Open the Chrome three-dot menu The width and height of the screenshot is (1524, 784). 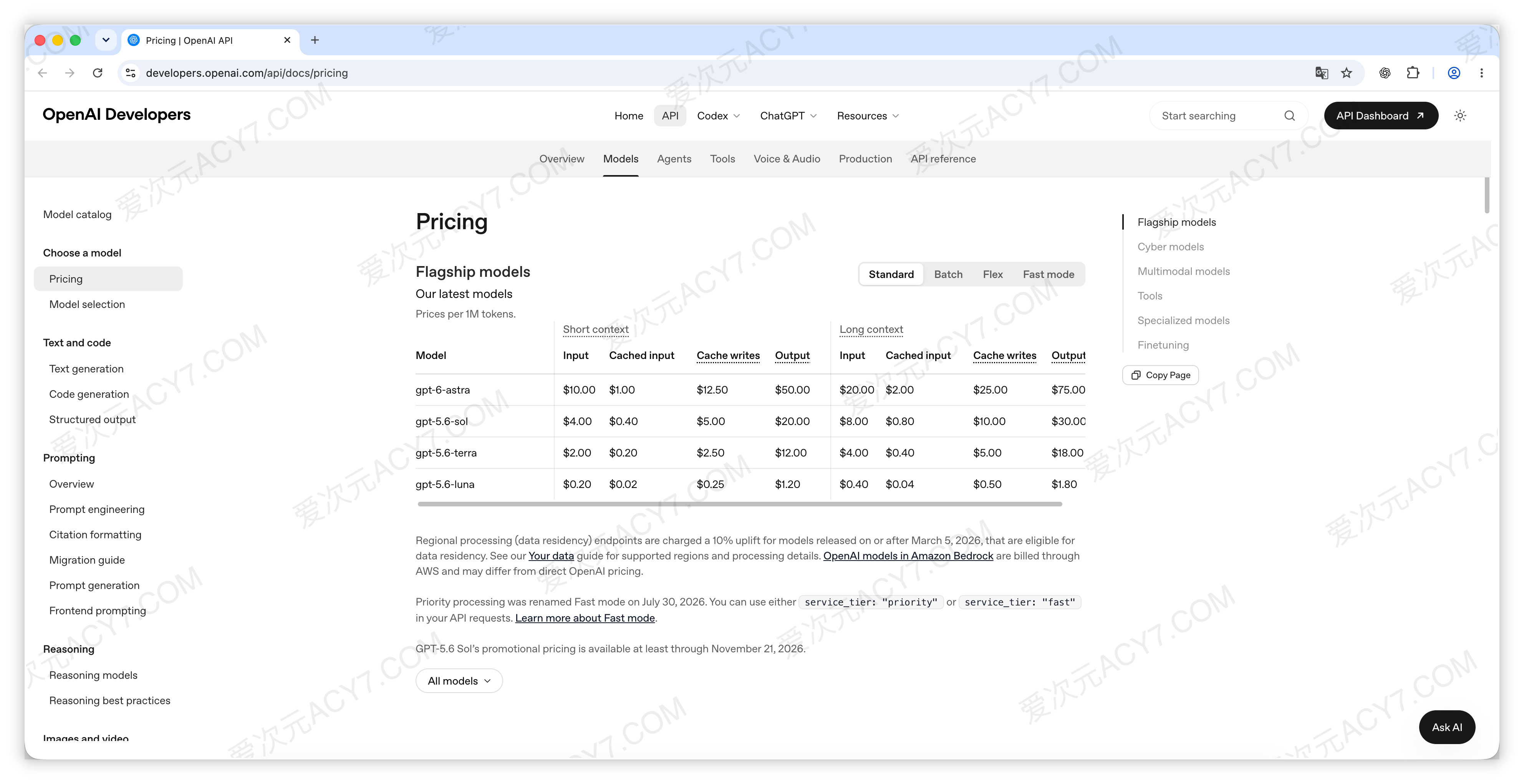pyautogui.click(x=1481, y=73)
